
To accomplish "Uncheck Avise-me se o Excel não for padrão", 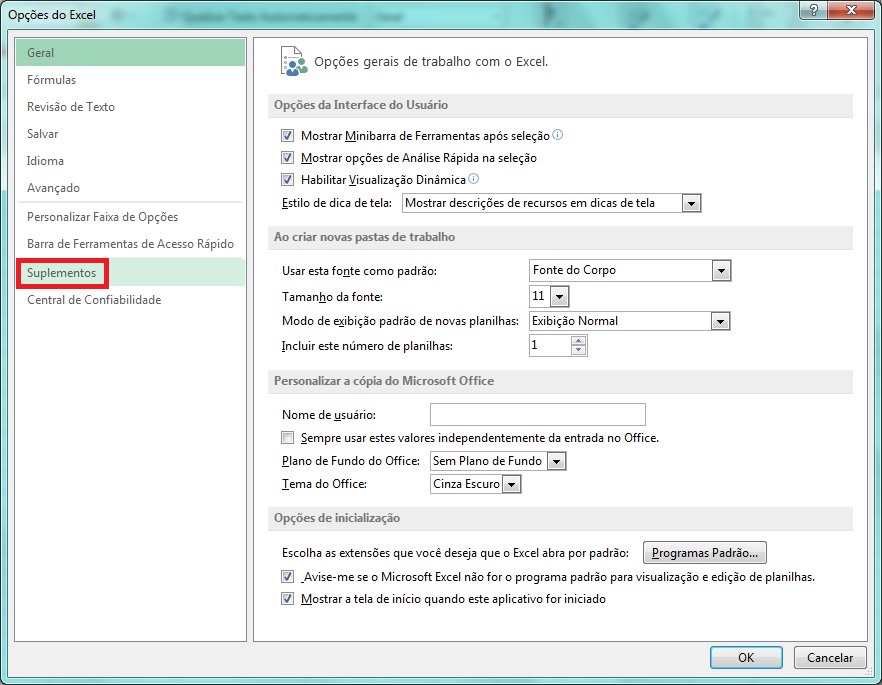I will pos(287,576).
